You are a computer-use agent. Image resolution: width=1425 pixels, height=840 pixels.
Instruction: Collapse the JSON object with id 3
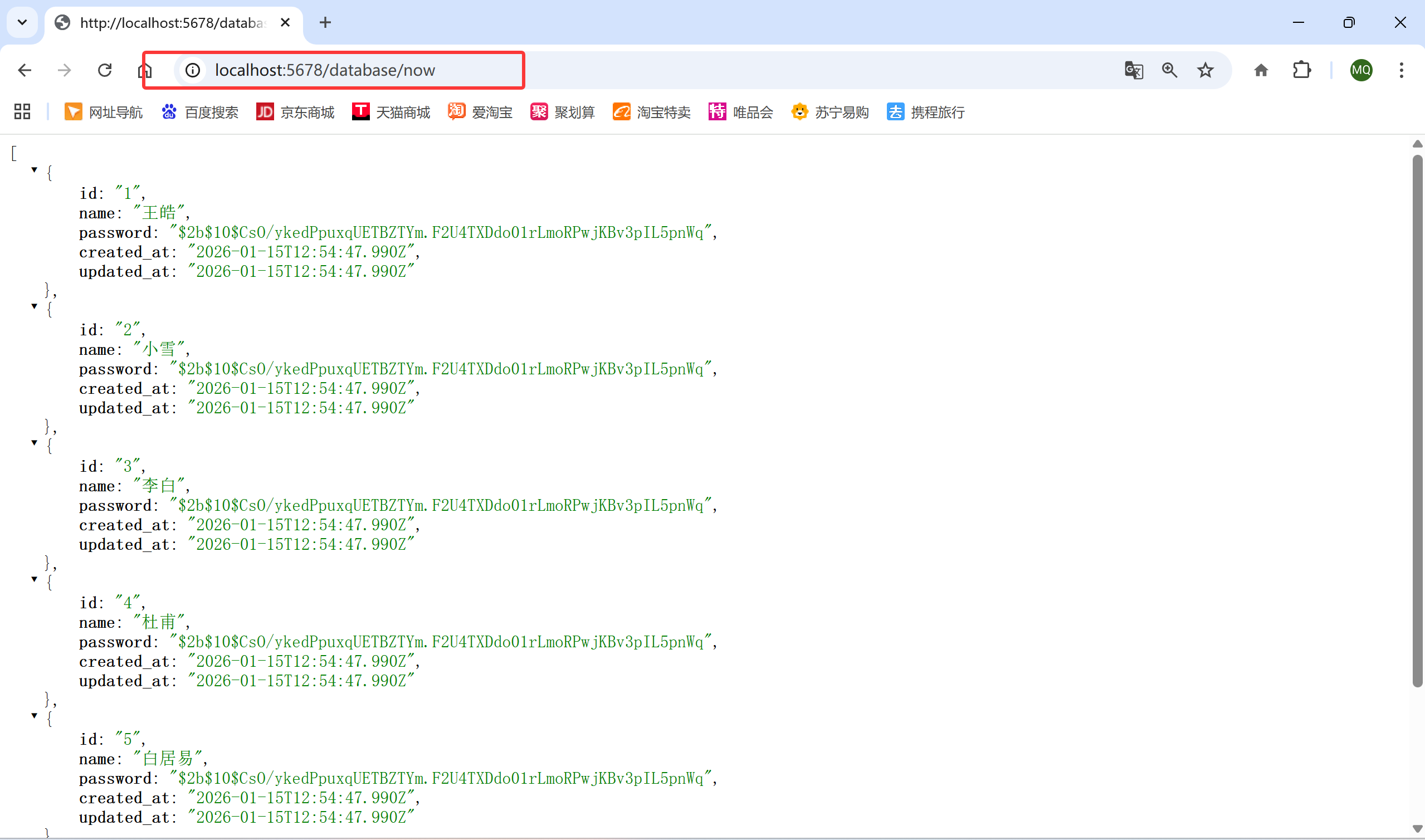[35, 443]
